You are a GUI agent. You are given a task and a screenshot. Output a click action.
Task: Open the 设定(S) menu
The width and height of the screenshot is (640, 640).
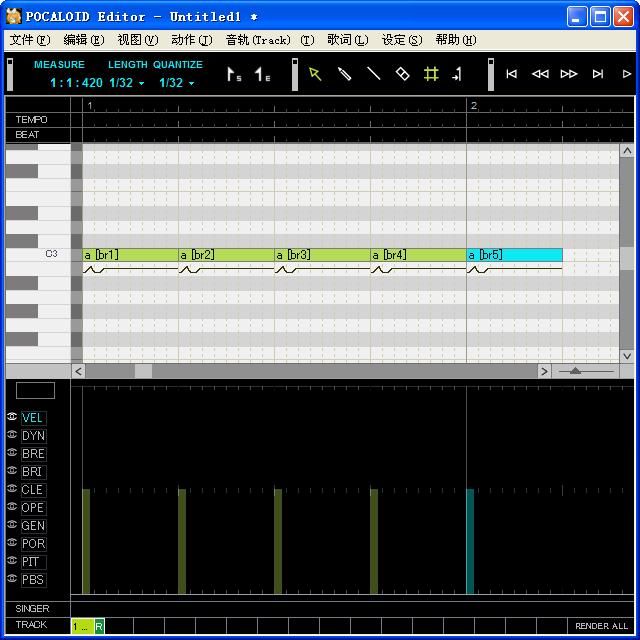coord(402,40)
